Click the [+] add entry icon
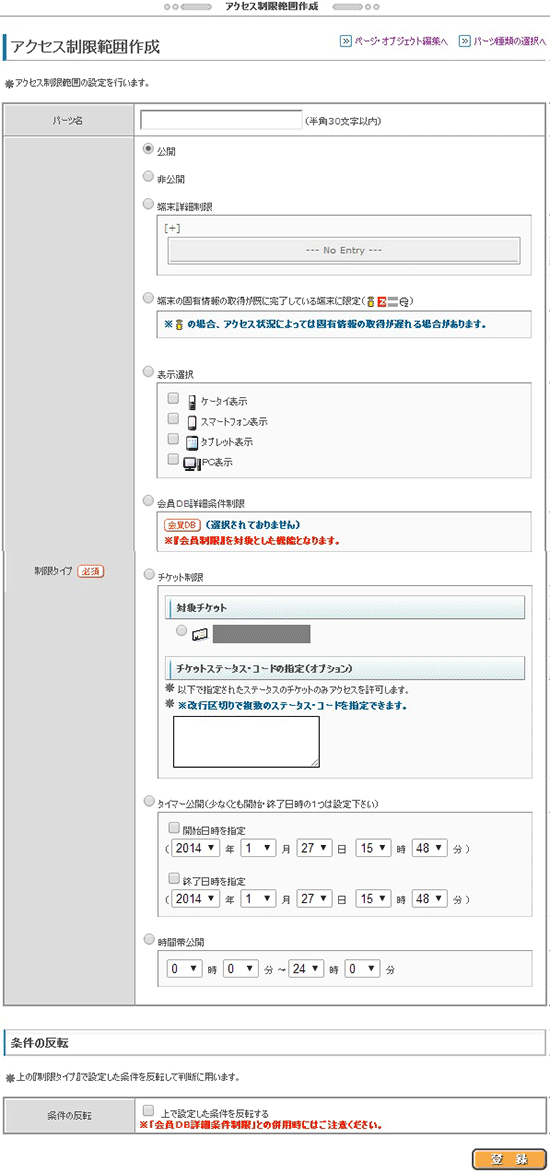This screenshot has height=1174, width=550. pos(172,228)
